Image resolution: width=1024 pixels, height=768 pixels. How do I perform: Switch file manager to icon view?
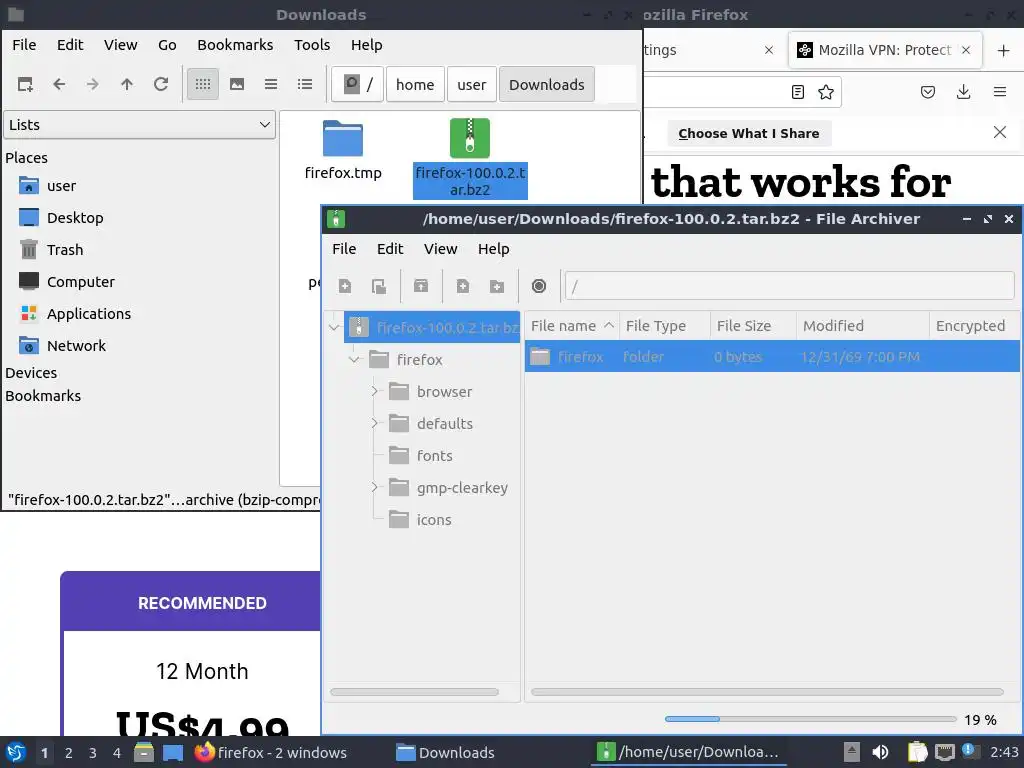click(x=203, y=84)
